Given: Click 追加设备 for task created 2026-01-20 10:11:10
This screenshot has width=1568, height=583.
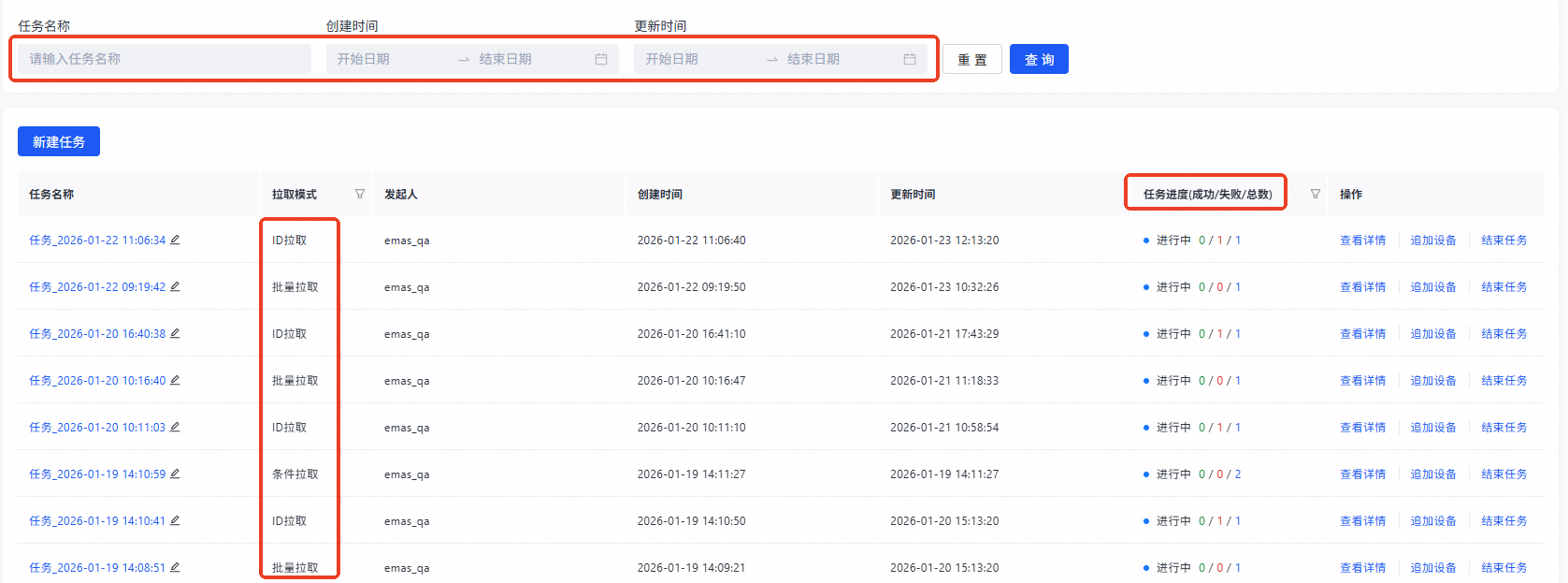Looking at the screenshot, I should click(x=1433, y=428).
